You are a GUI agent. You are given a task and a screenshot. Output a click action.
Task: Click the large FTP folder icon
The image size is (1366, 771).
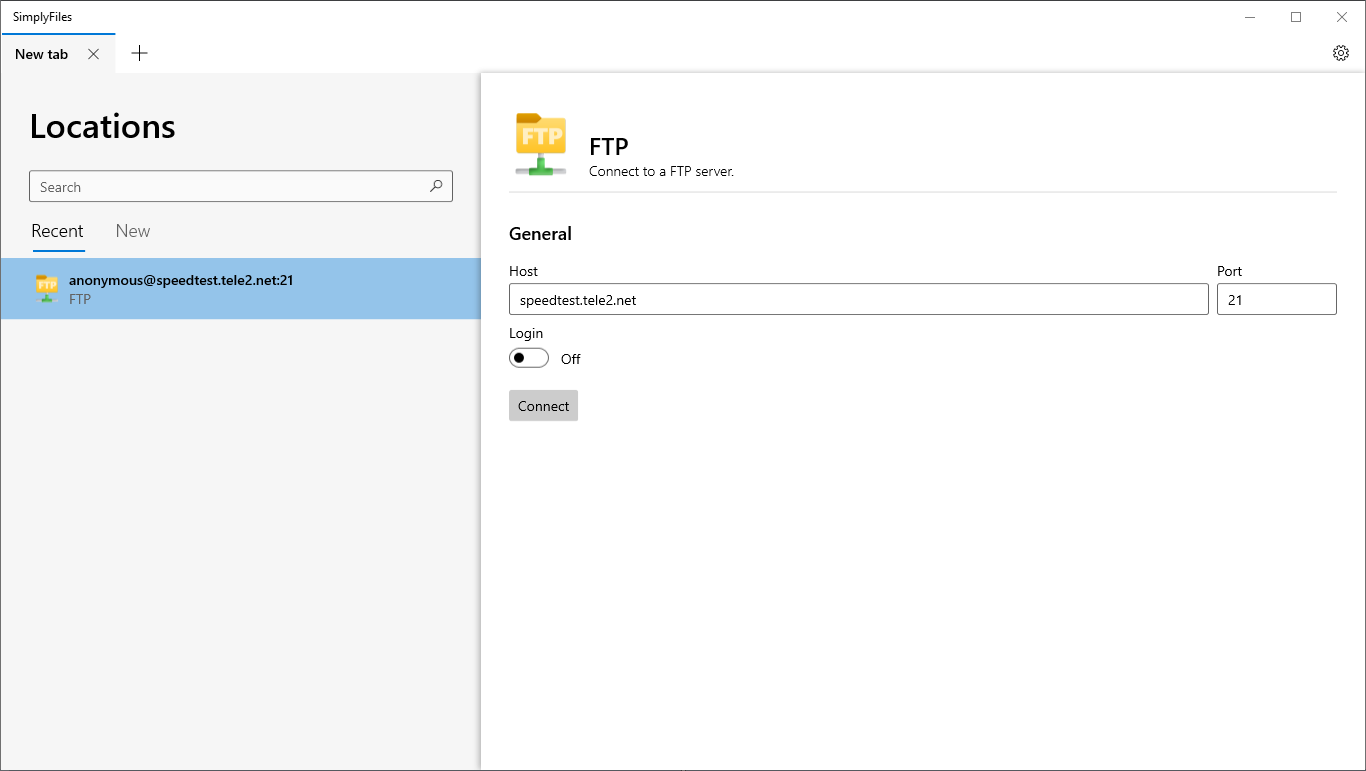[x=541, y=144]
